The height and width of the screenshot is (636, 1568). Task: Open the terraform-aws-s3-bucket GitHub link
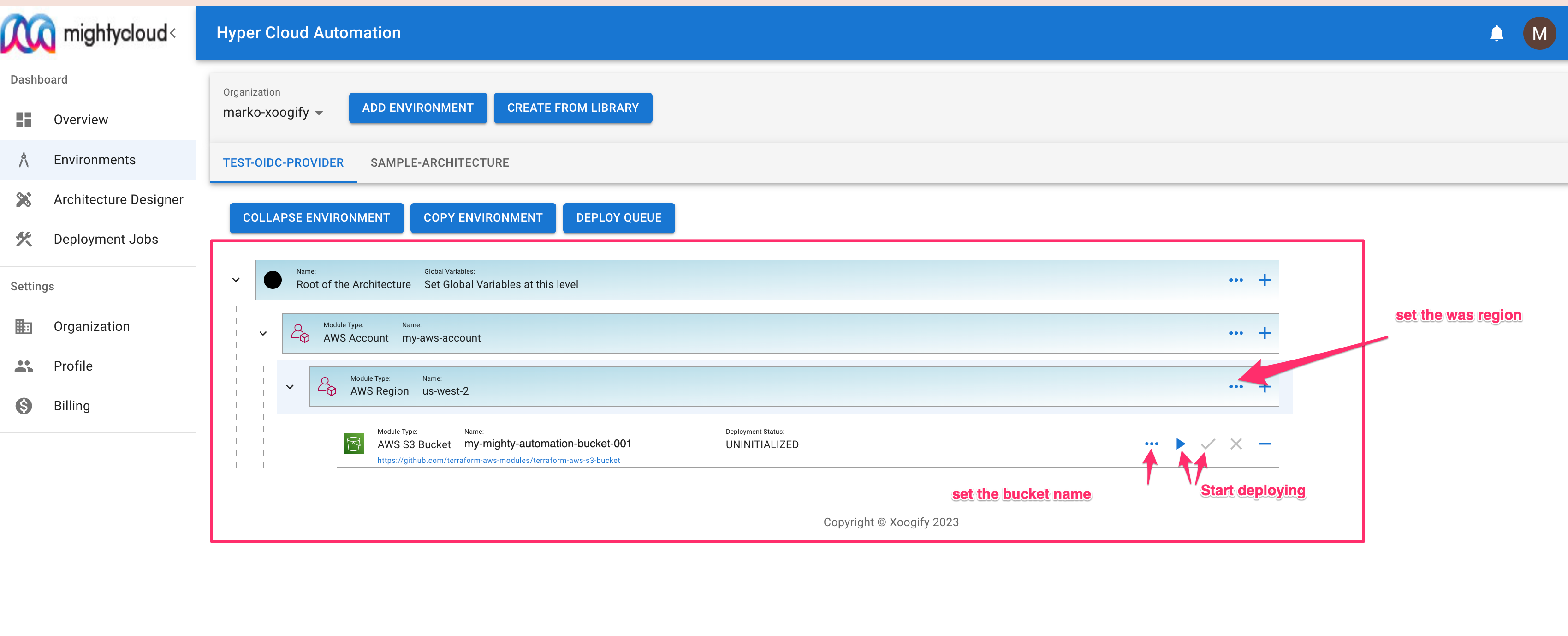499,461
